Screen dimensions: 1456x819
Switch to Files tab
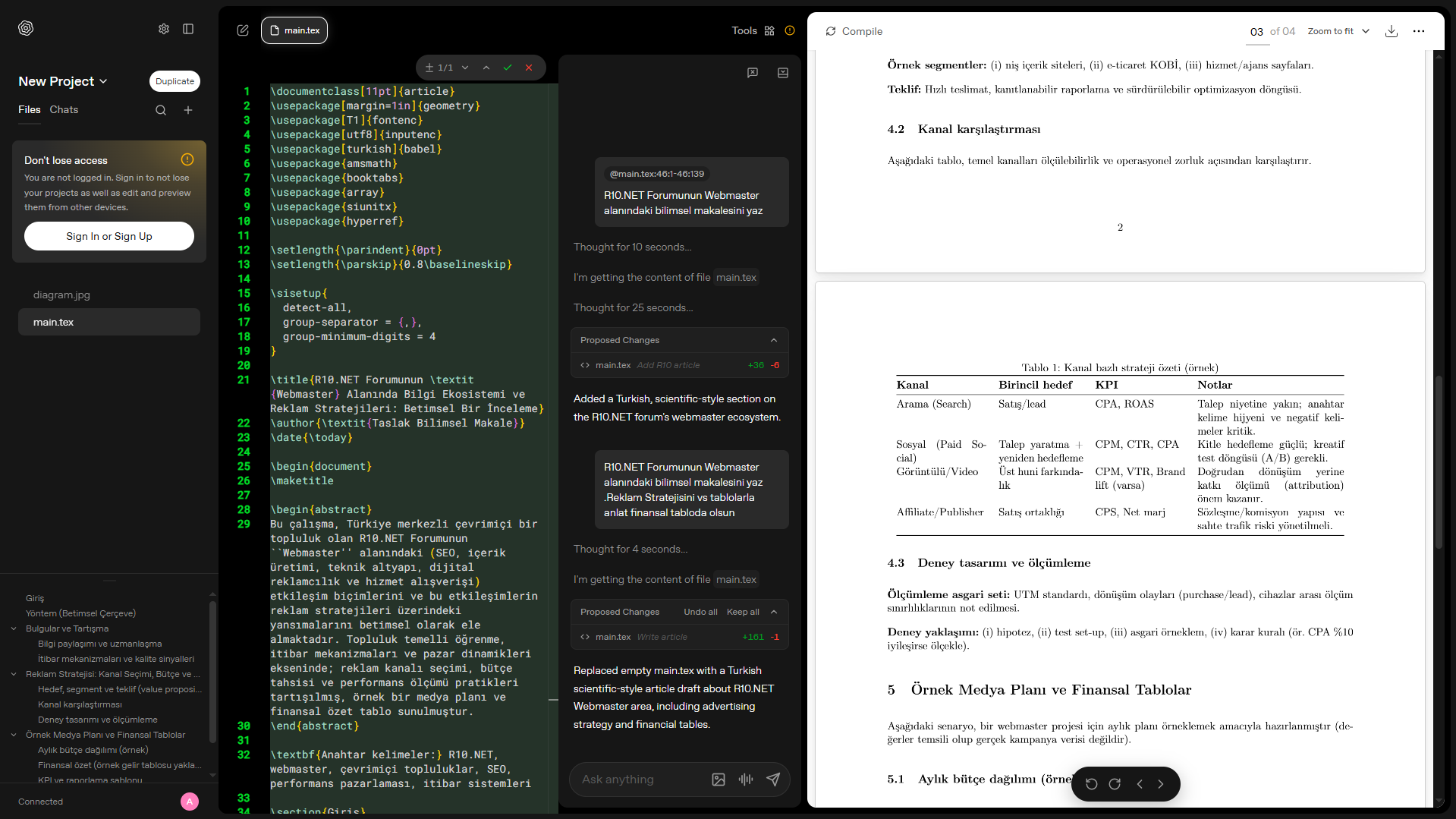pos(30,110)
